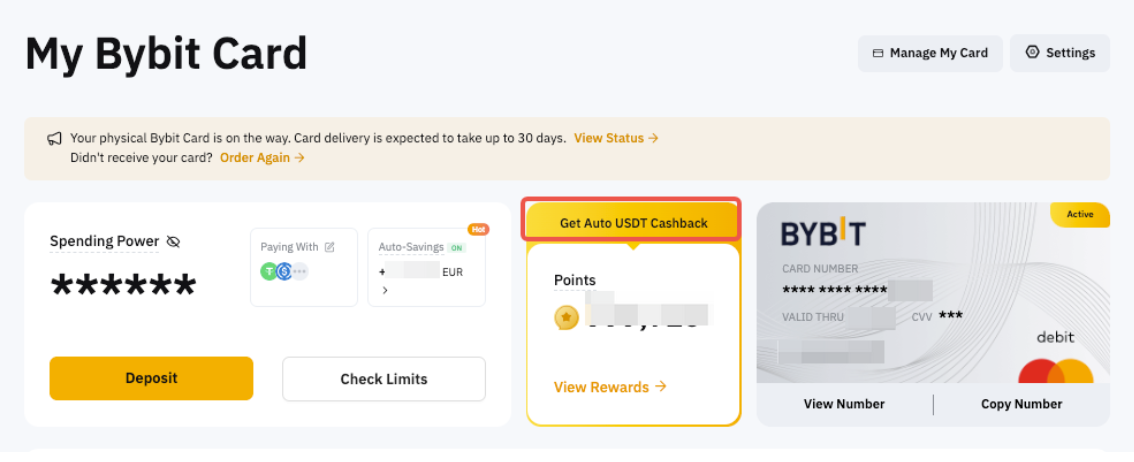
Task: Click the gold Points star coin
Action: (566, 318)
